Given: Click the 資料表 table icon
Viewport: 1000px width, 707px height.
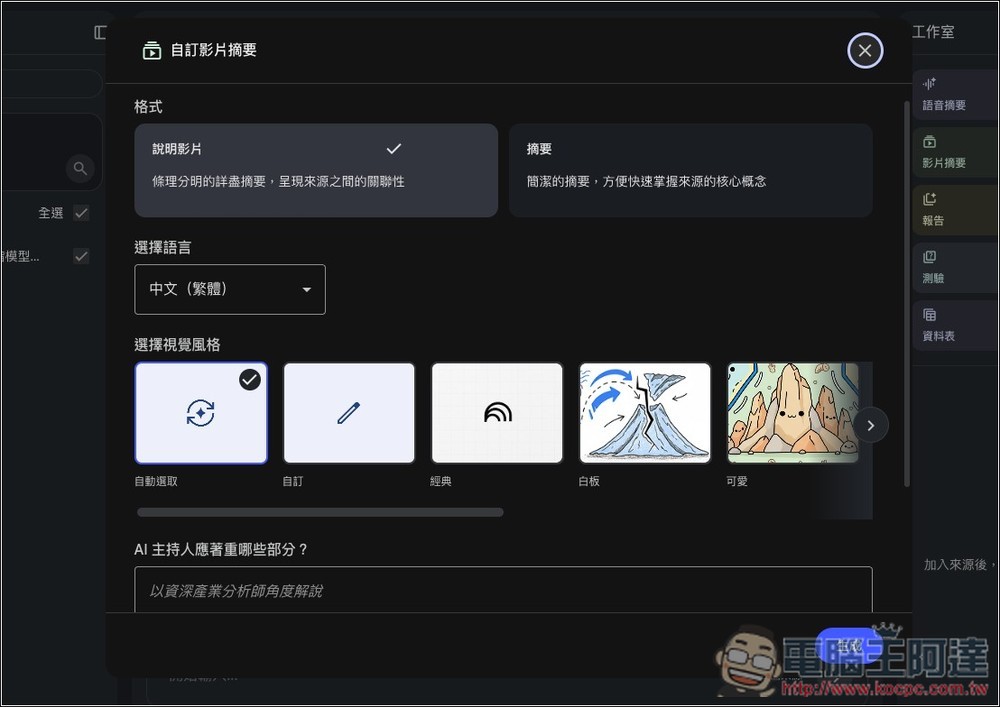Looking at the screenshot, I should click(929, 314).
